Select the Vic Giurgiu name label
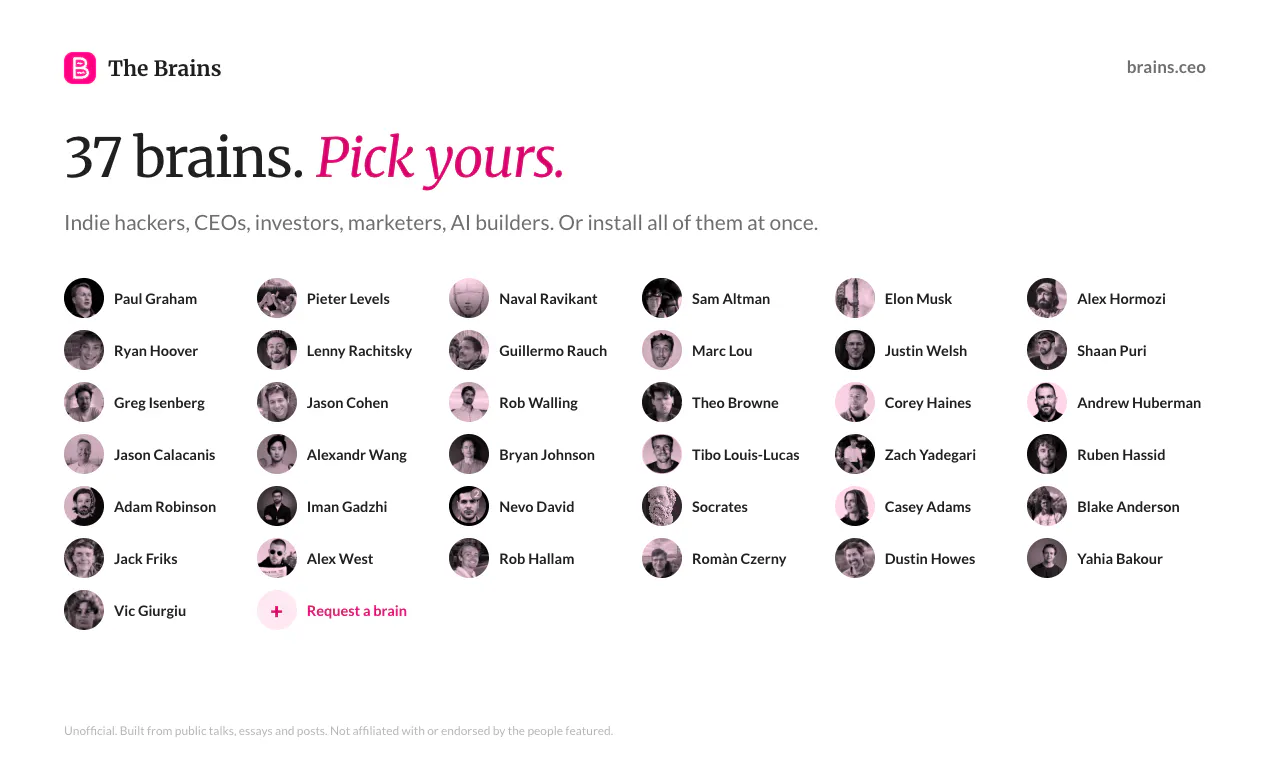Screen dimensions: 1270x760 click(150, 610)
